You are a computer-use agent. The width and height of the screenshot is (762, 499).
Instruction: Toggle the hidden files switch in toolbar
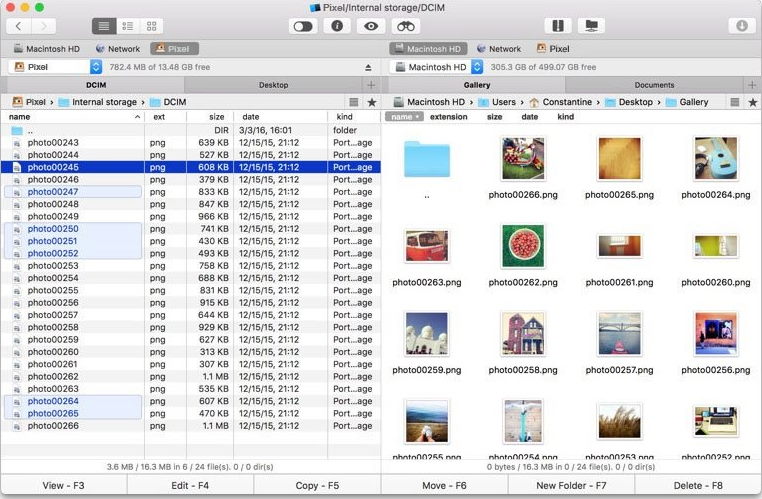point(303,26)
